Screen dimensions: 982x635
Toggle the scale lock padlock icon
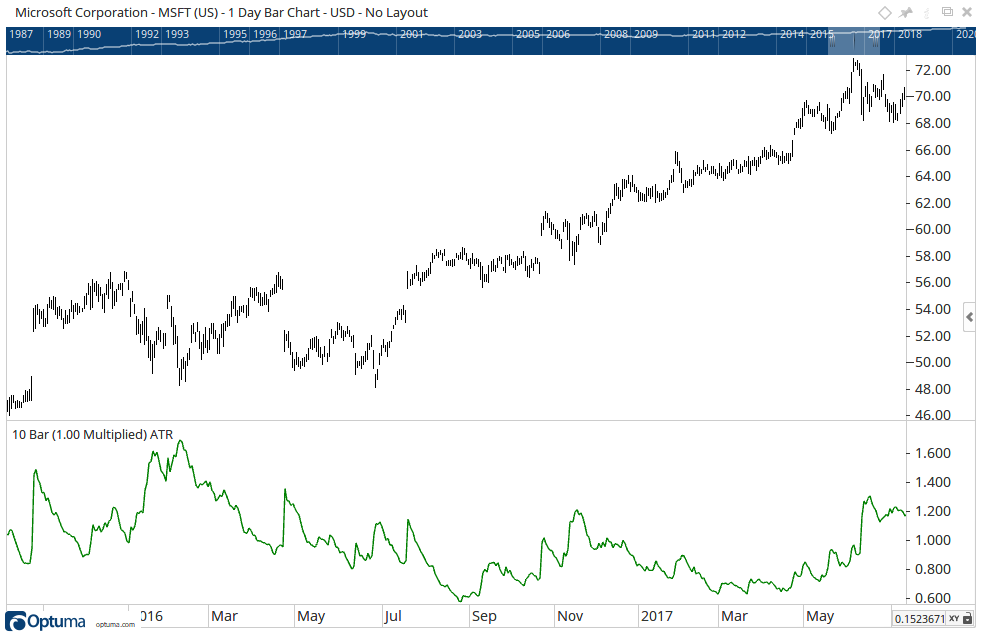point(968,619)
